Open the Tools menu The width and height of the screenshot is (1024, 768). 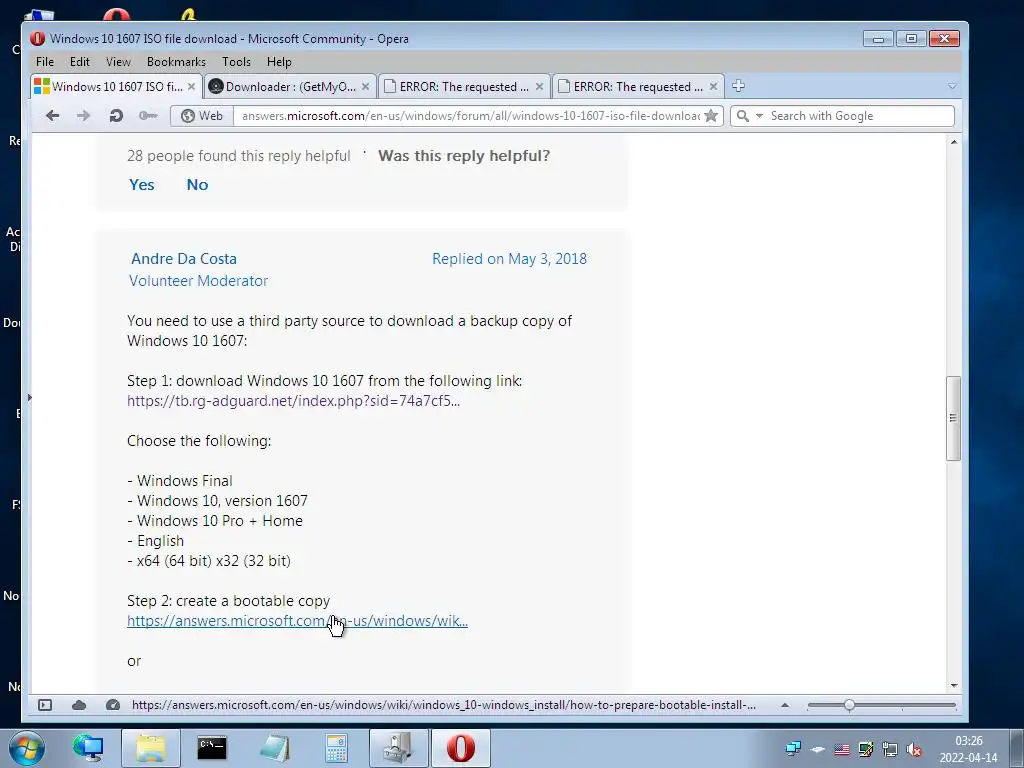point(236,61)
